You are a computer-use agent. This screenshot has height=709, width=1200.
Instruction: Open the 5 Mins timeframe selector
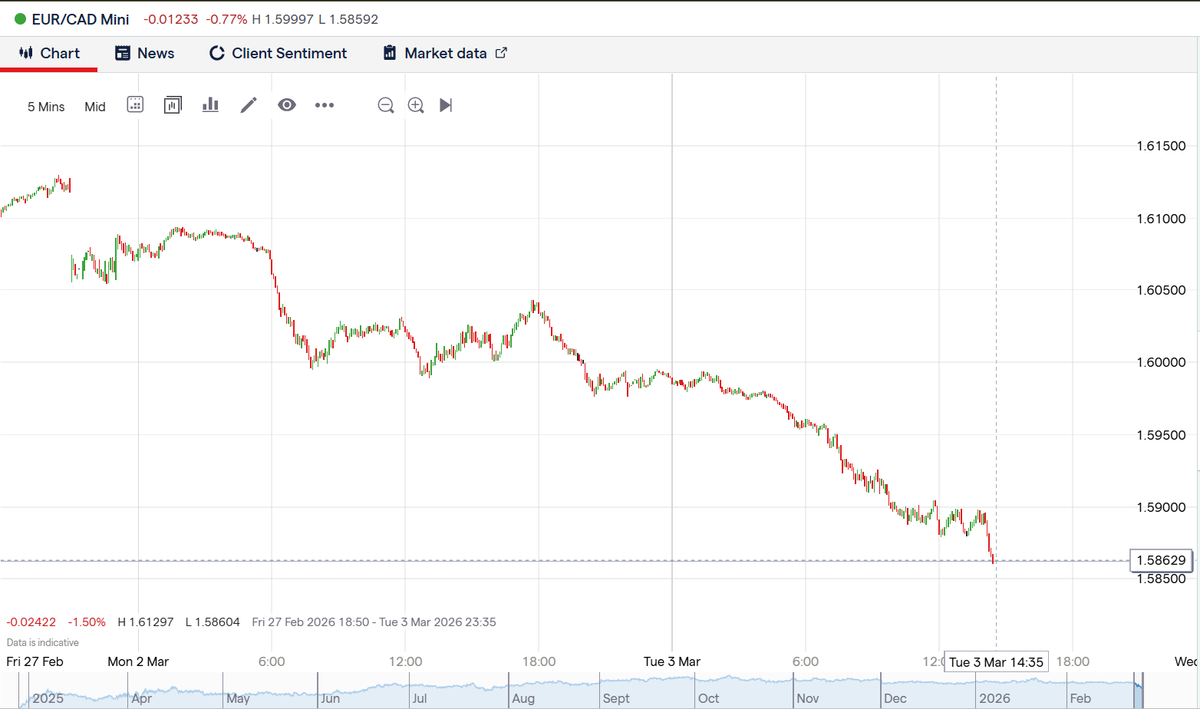tap(45, 106)
